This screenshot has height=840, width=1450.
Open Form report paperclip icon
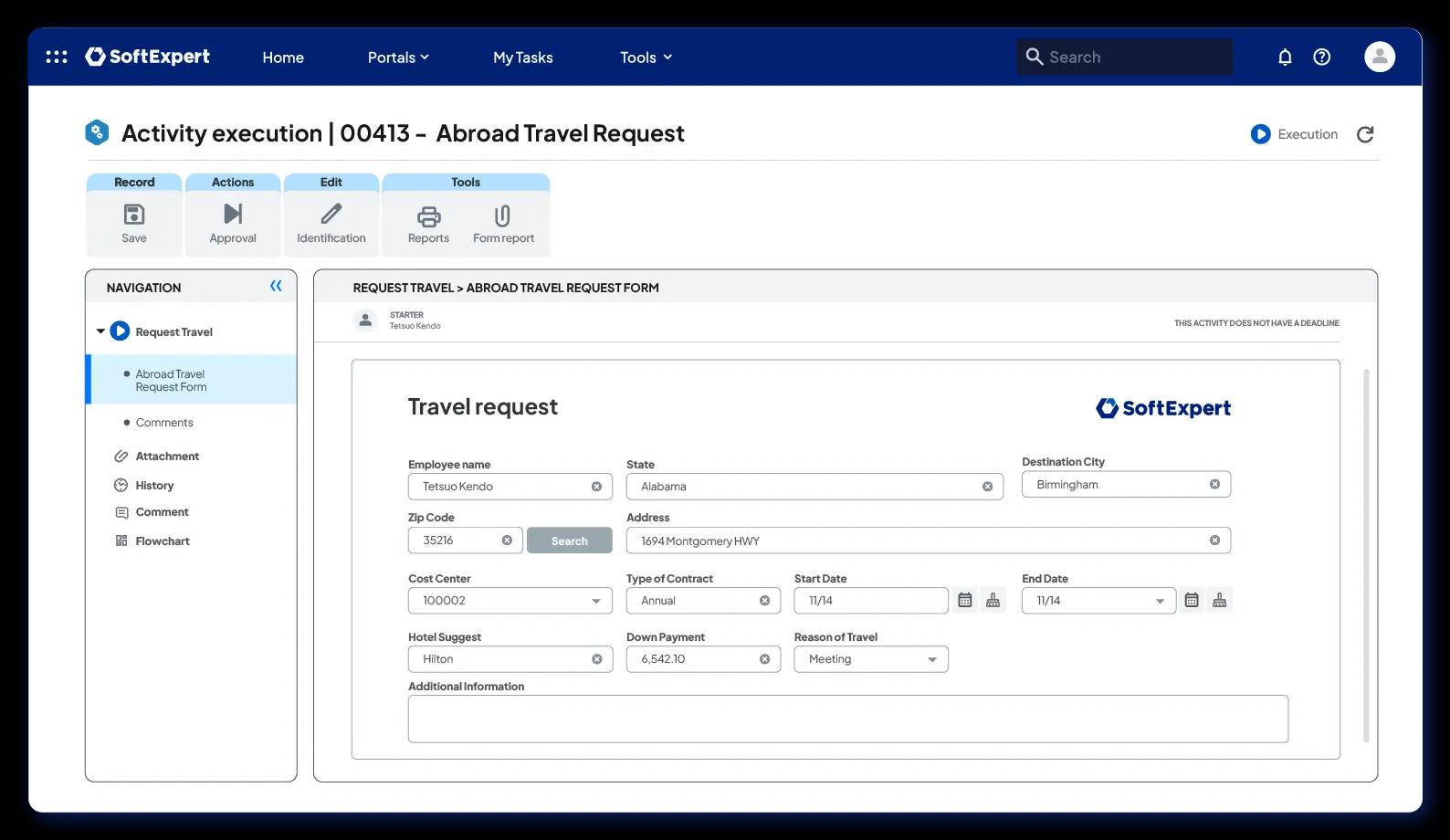pyautogui.click(x=503, y=216)
